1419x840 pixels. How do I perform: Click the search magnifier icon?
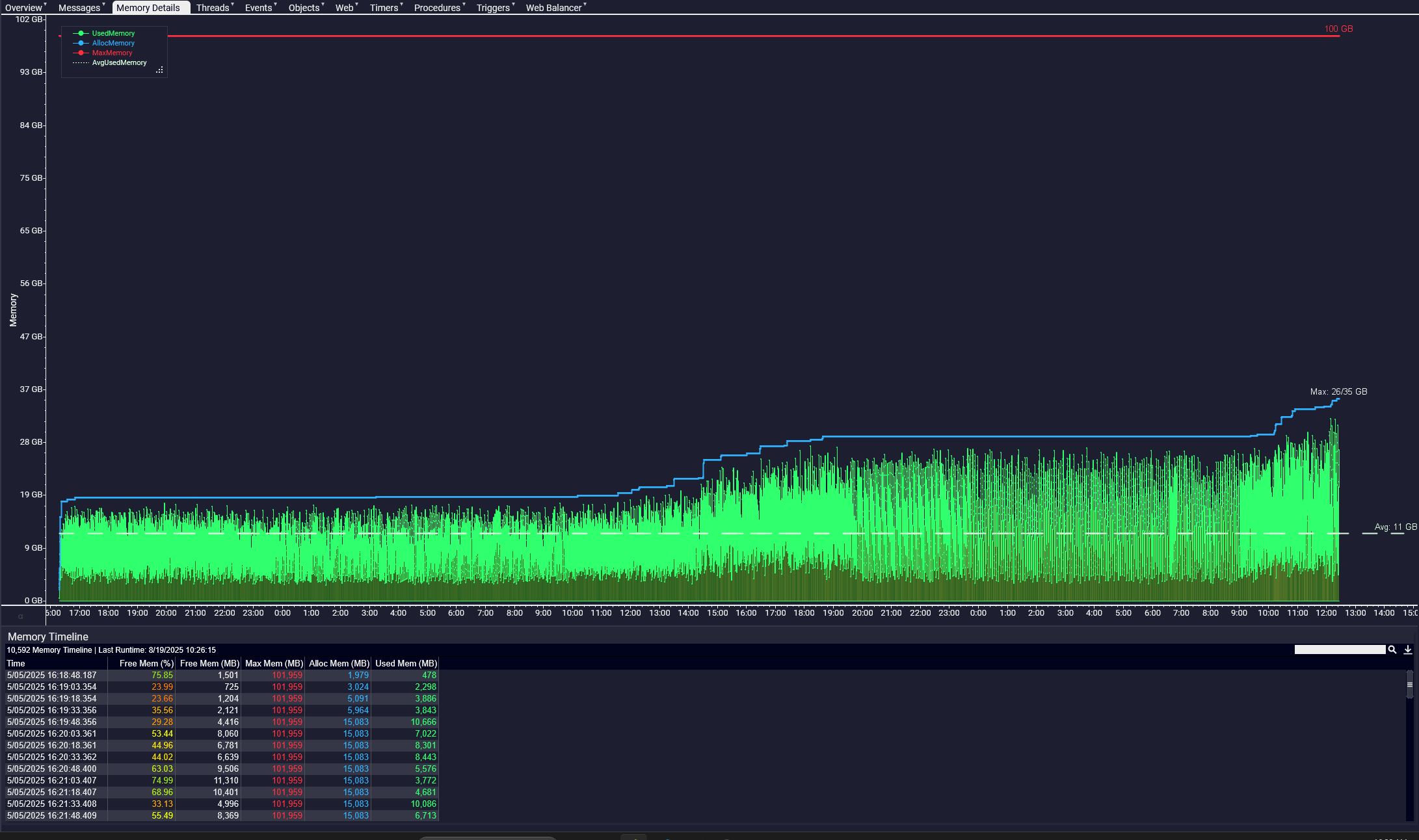coord(1392,650)
